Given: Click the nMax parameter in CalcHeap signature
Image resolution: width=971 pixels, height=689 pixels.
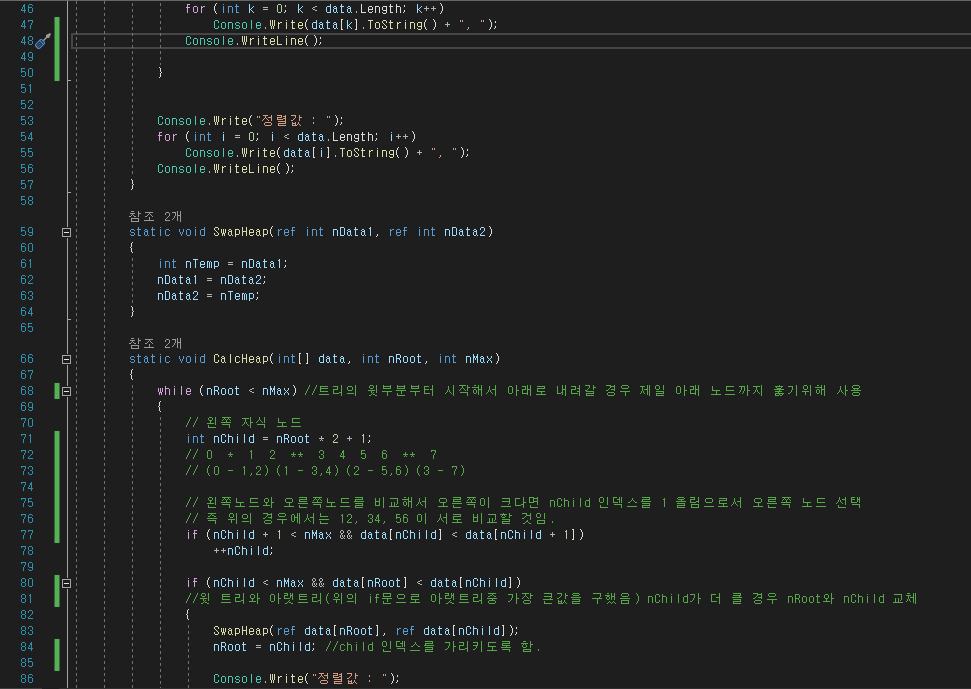Looking at the screenshot, I should tap(479, 359).
